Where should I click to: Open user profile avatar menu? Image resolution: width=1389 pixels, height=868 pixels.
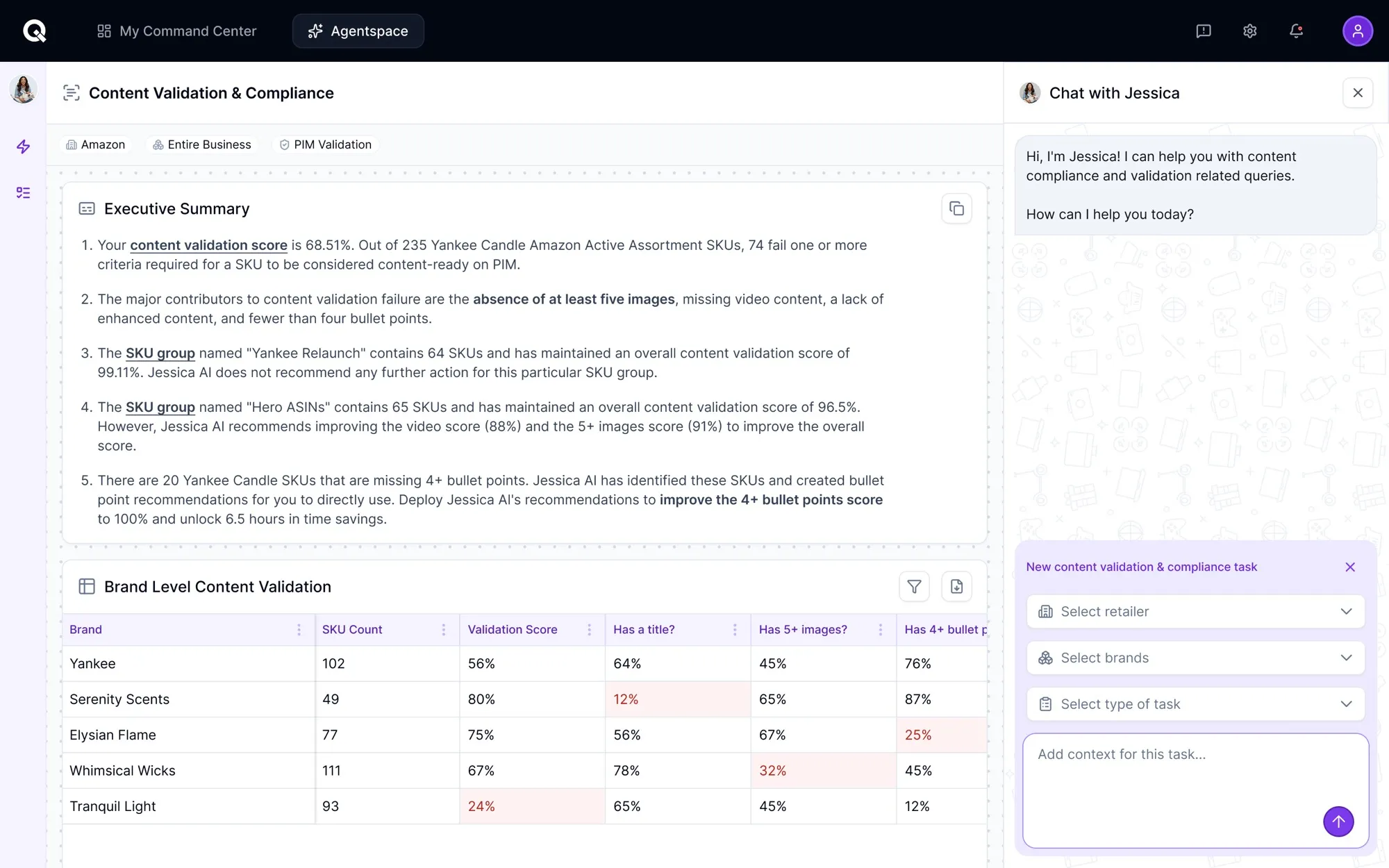[x=1357, y=31]
